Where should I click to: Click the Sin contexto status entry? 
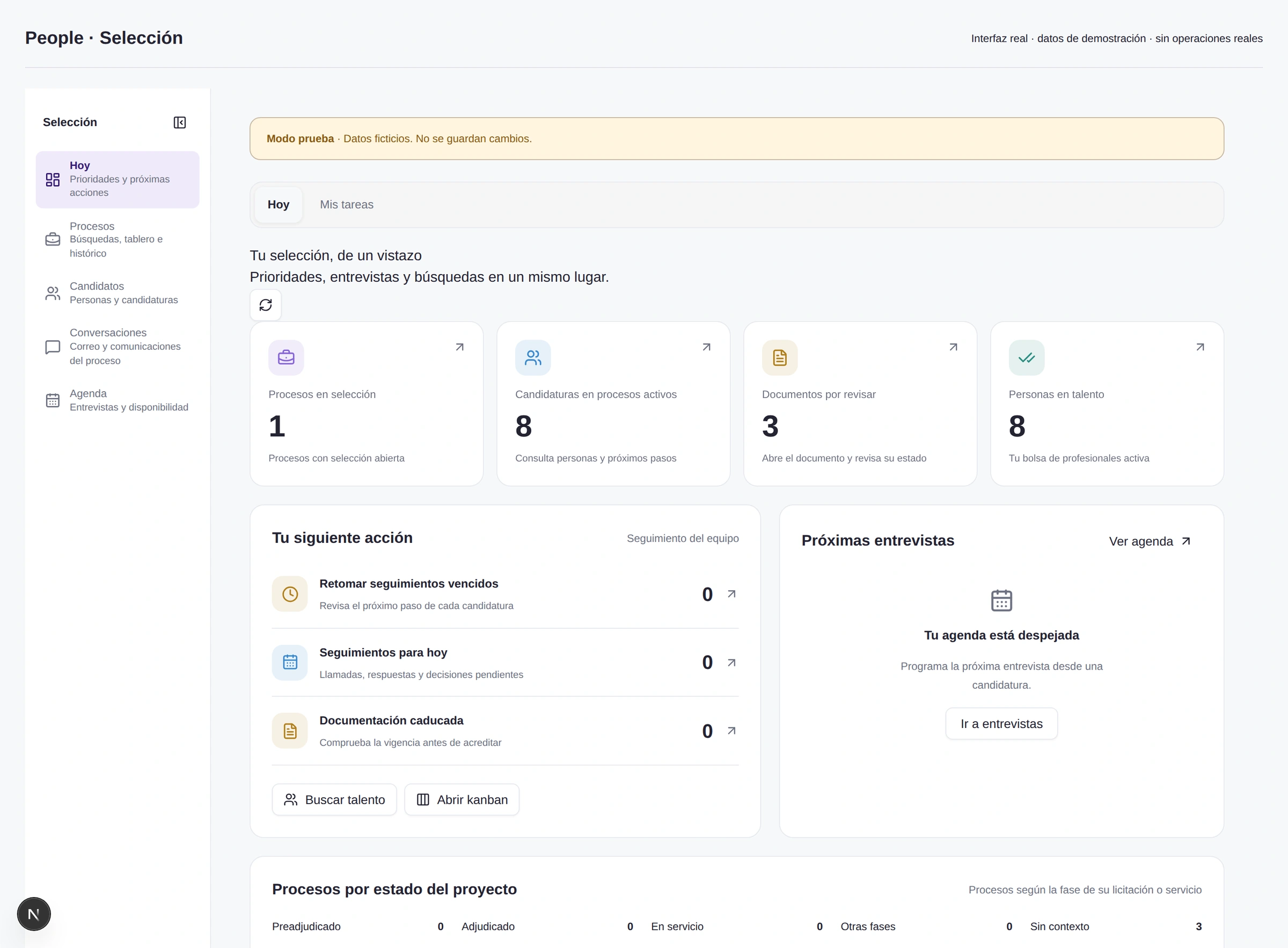click(x=1116, y=926)
